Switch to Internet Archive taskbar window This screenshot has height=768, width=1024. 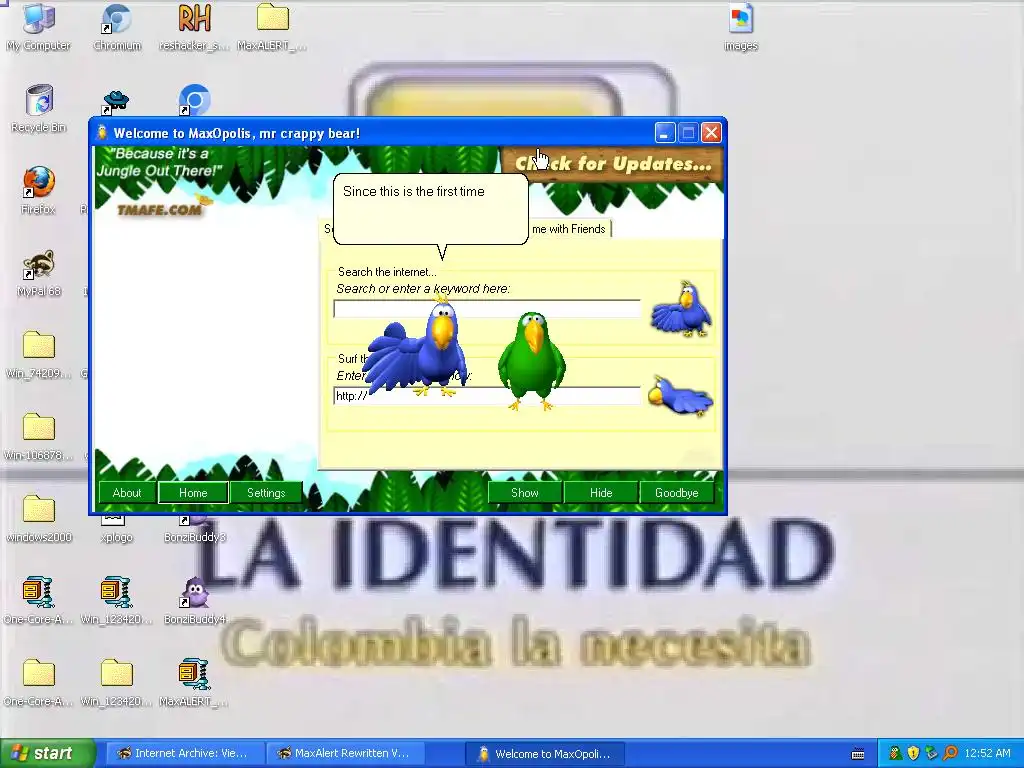[184, 754]
